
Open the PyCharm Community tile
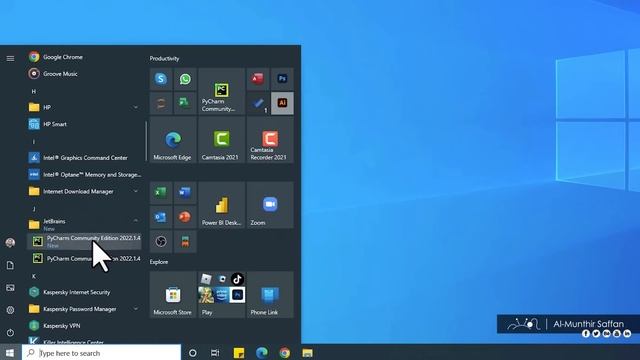222,91
